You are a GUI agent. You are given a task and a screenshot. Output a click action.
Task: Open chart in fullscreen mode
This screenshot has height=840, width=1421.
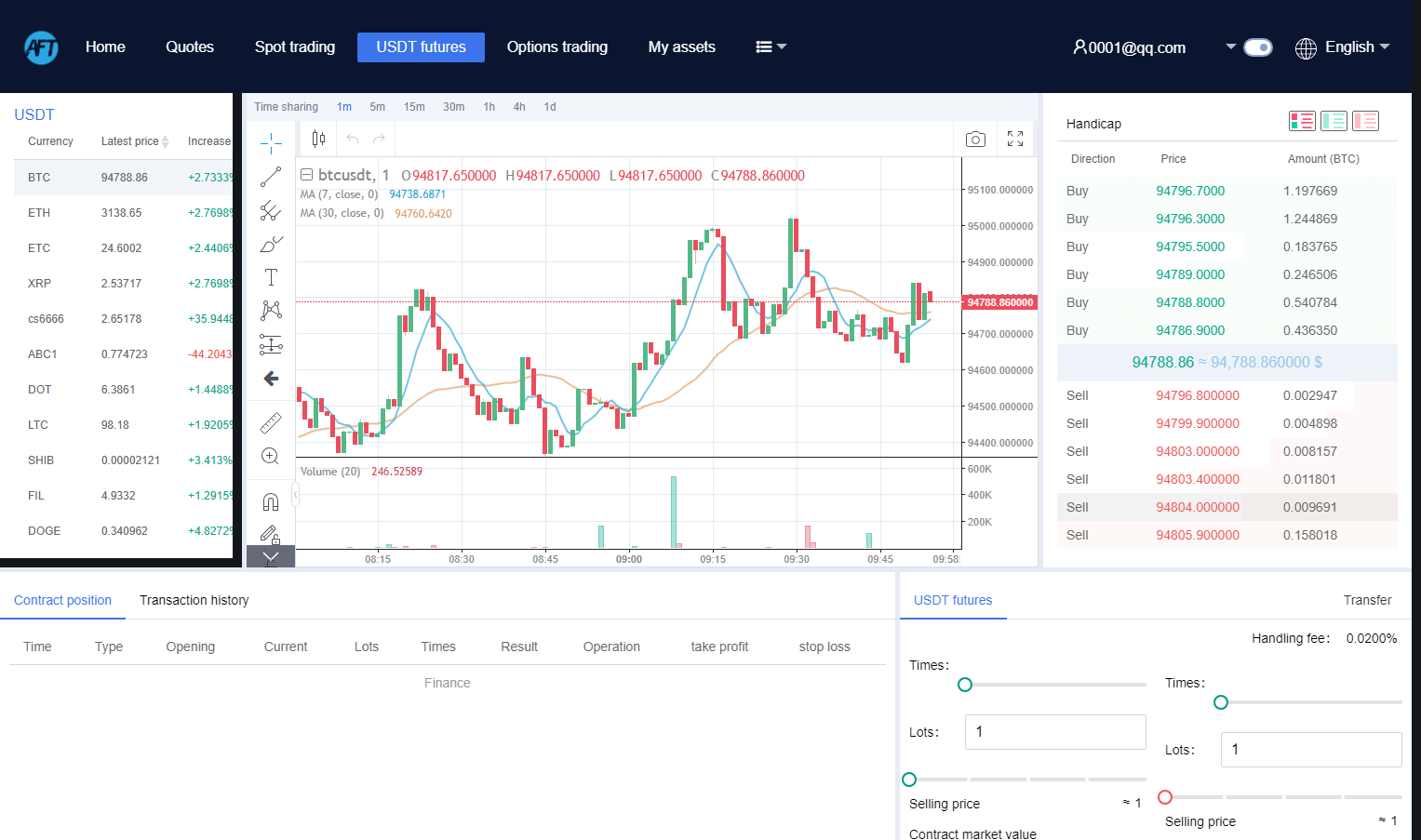(x=1015, y=139)
